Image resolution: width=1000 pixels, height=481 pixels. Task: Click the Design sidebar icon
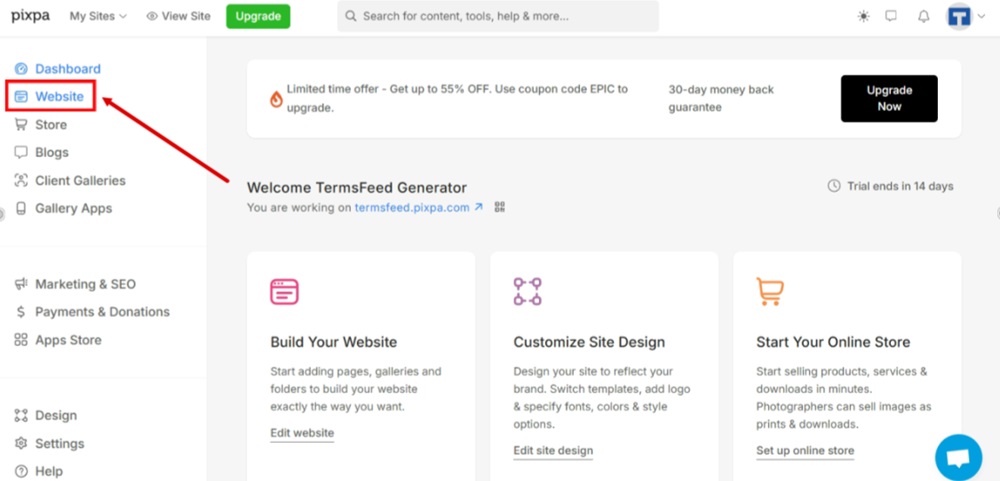[21, 415]
